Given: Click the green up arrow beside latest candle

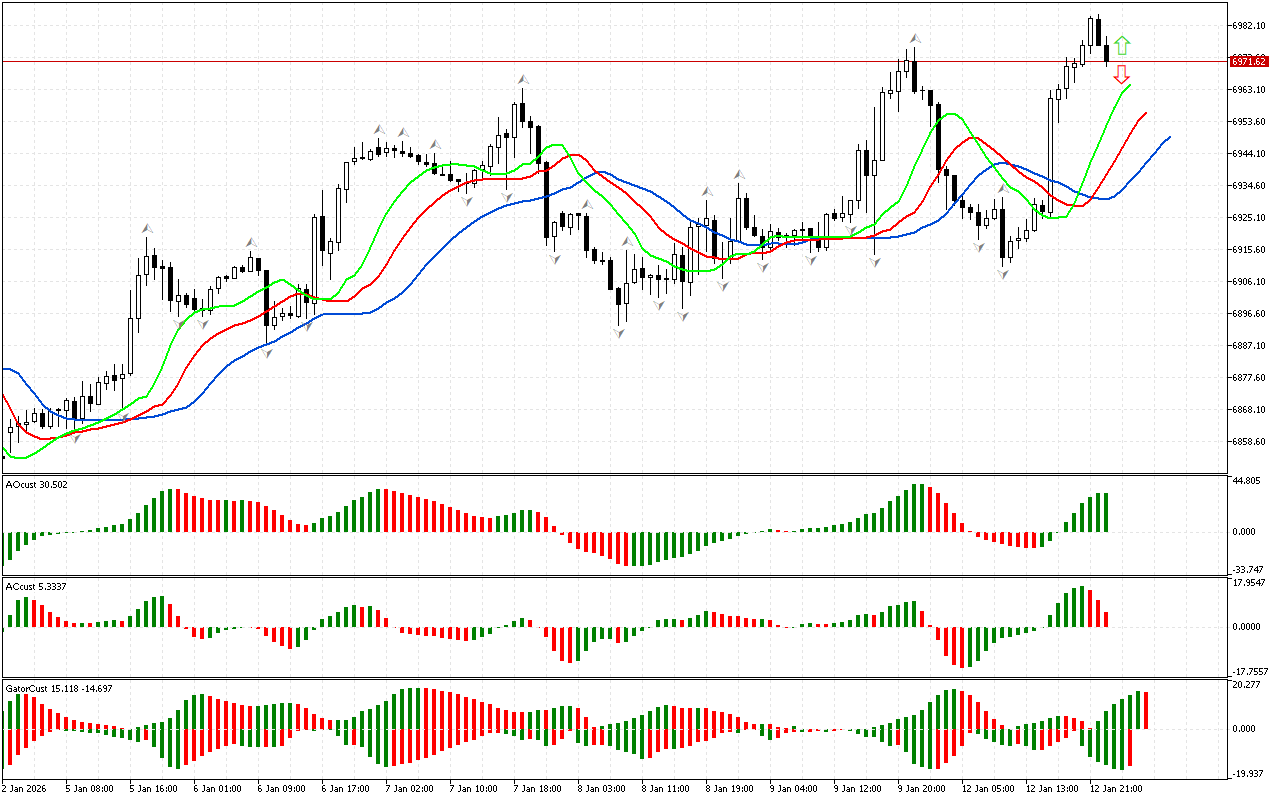Looking at the screenshot, I should coord(1122,45).
